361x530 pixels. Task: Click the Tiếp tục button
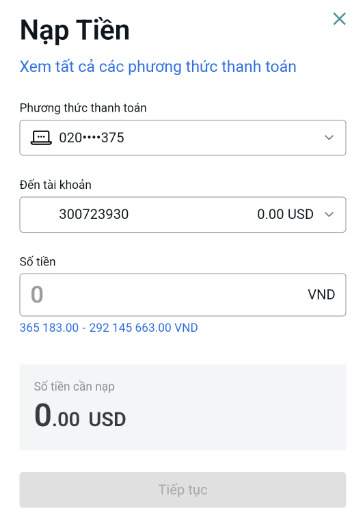pyautogui.click(x=183, y=490)
